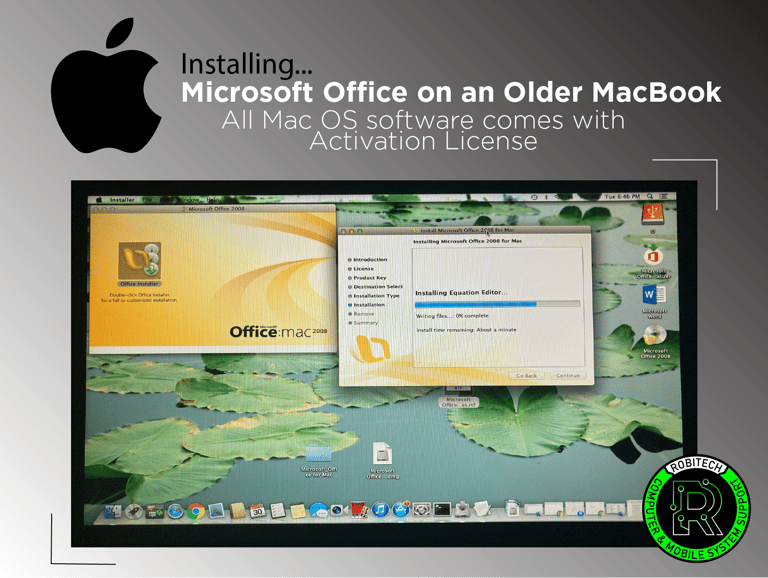Open the Help menu in menu bar

pyautogui.click(x=213, y=199)
